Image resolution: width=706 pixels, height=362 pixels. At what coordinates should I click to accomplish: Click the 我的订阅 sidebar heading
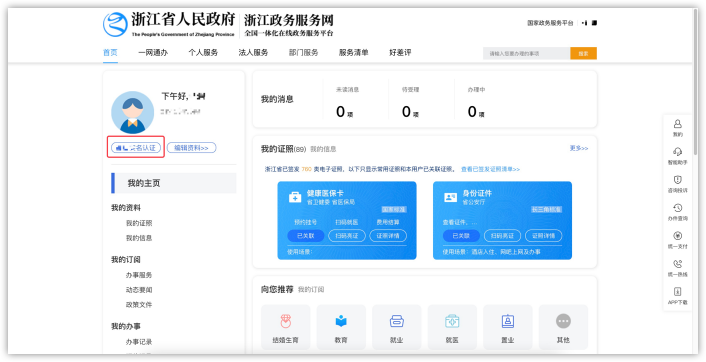[x=126, y=260]
